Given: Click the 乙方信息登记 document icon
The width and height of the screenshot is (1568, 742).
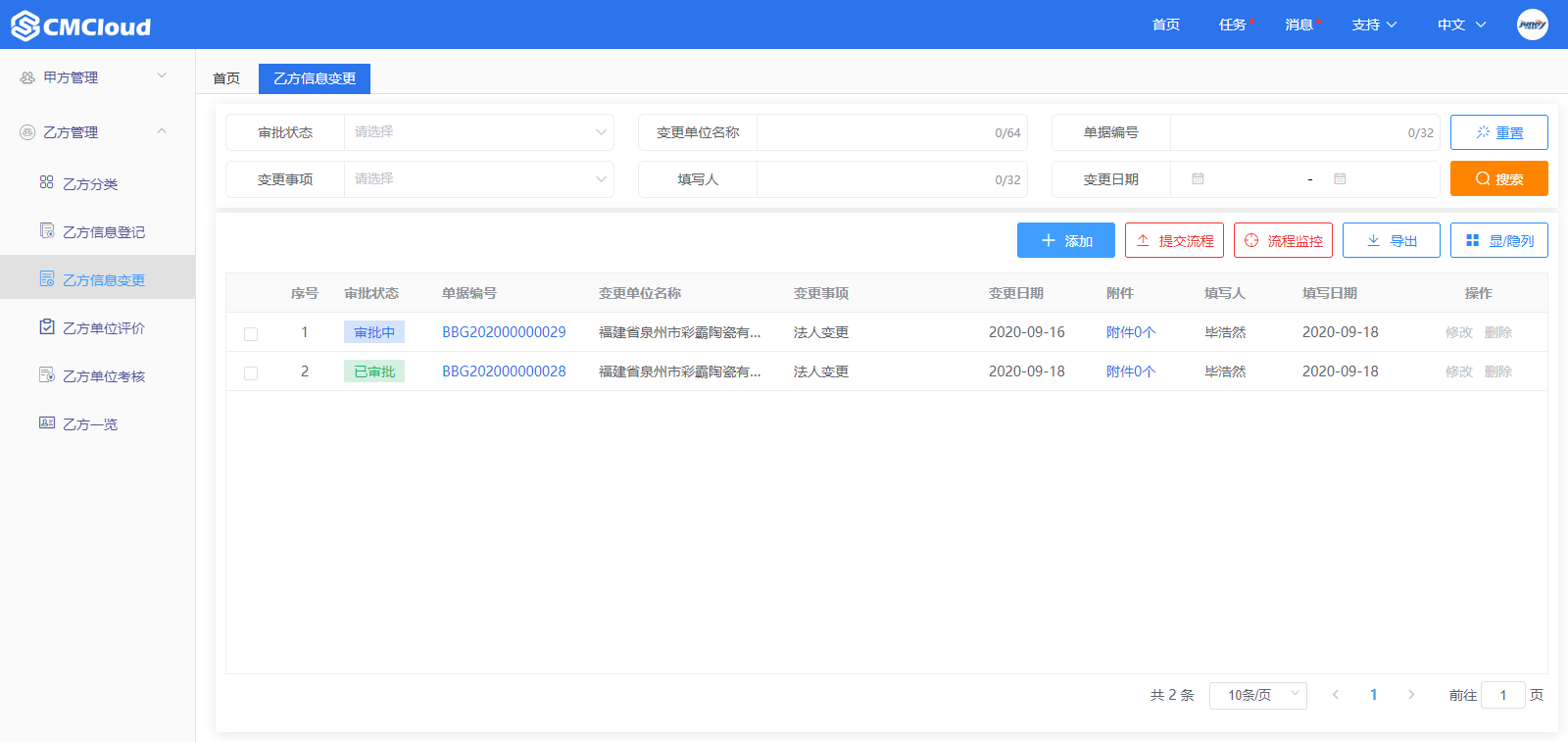Looking at the screenshot, I should 46,230.
